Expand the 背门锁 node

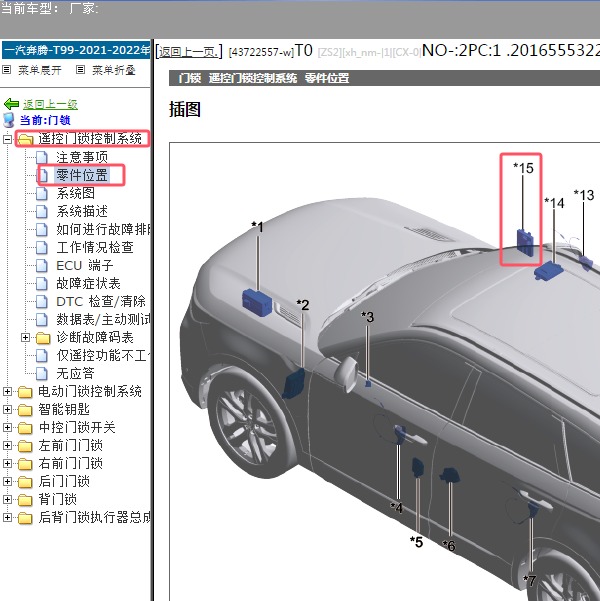(x=7, y=499)
